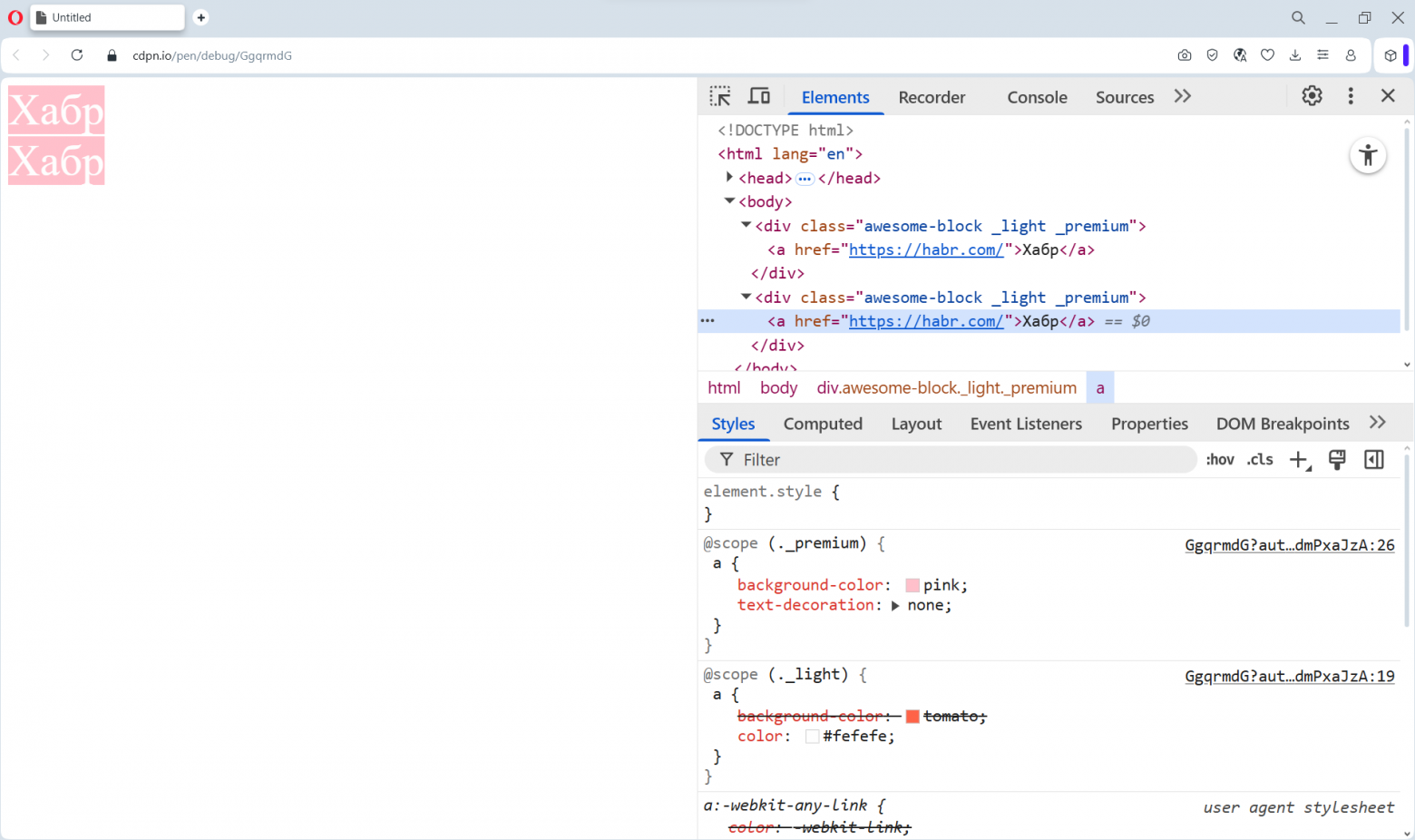Open the translate page icon
This screenshot has height=840, width=1415.
coord(1240,55)
